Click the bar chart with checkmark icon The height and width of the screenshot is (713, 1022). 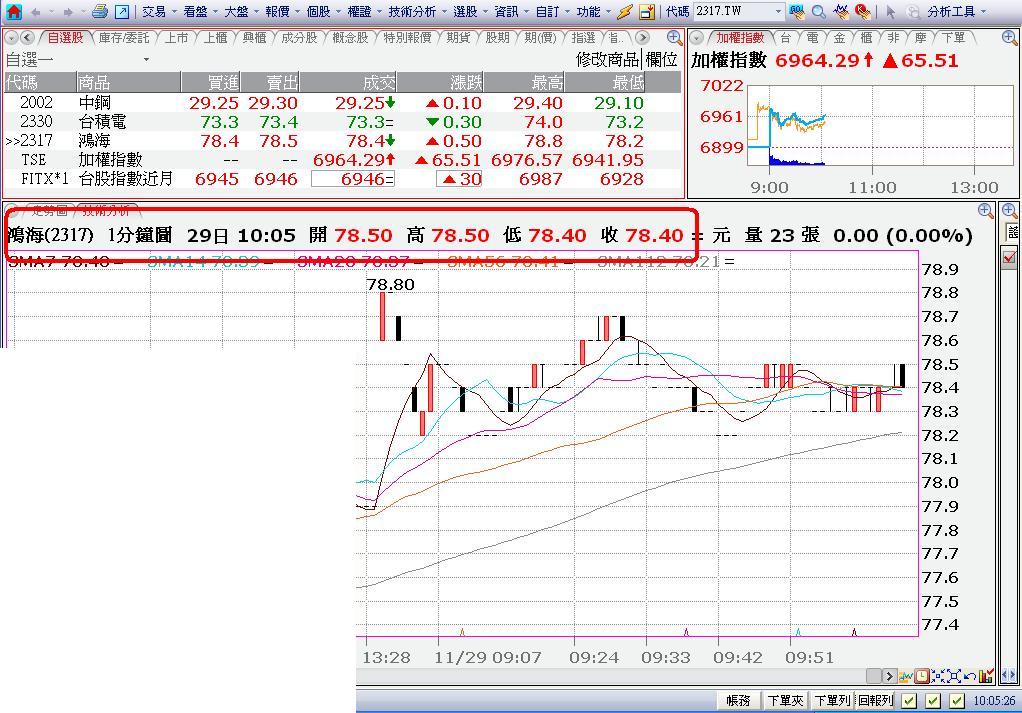986,676
